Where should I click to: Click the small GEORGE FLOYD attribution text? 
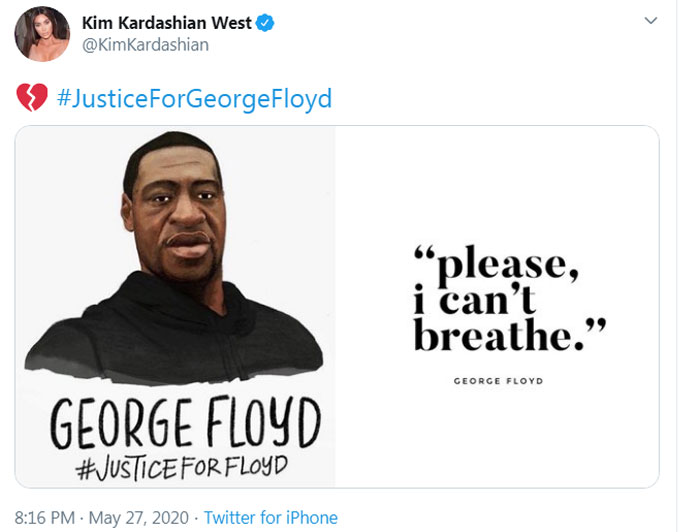click(x=499, y=381)
